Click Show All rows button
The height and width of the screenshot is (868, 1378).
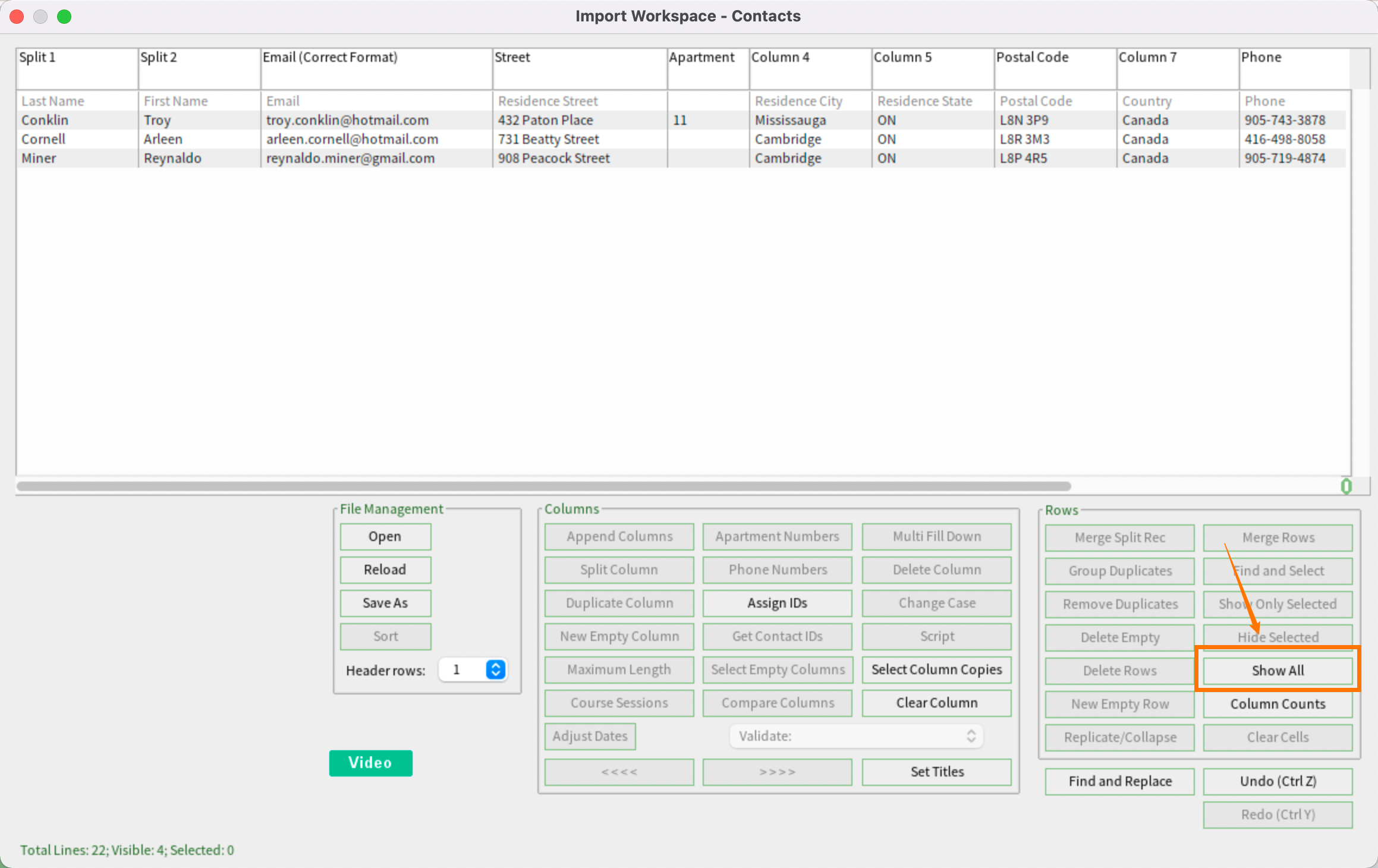[x=1278, y=671]
